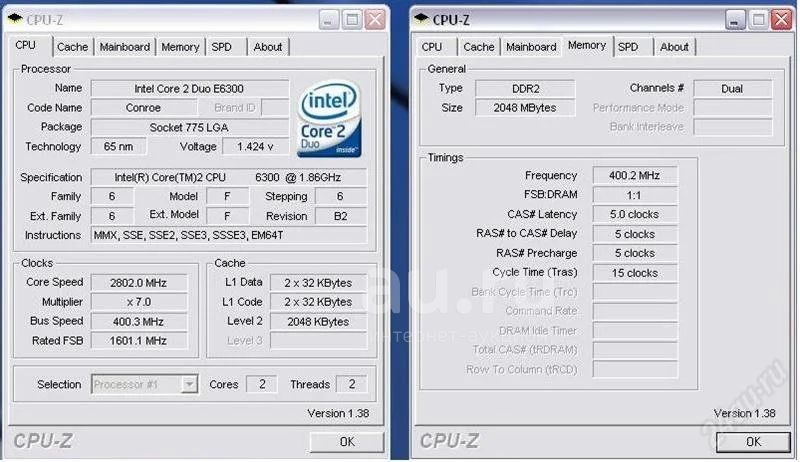The height and width of the screenshot is (462, 800).
Task: Open the Processor #1 selection dropdown
Action: pos(189,384)
